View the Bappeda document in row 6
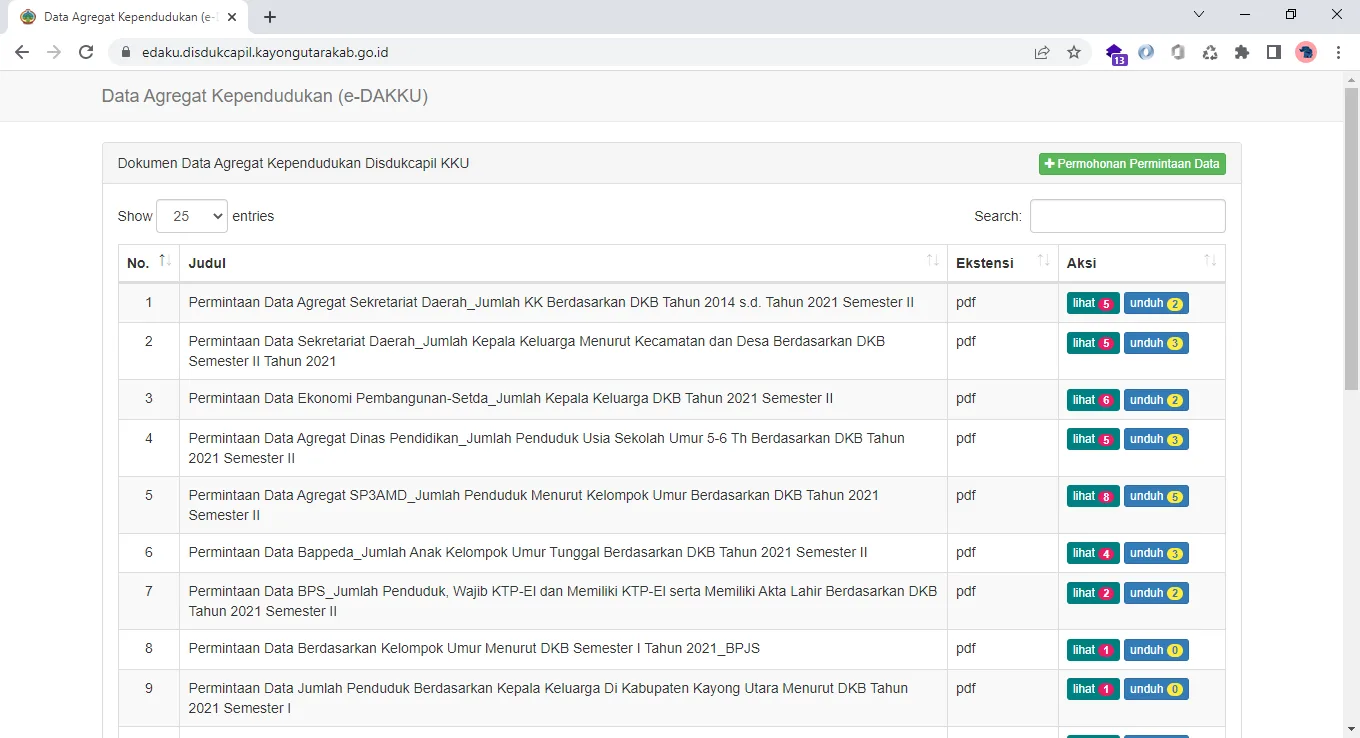This screenshot has height=738, width=1360. (x=1093, y=553)
